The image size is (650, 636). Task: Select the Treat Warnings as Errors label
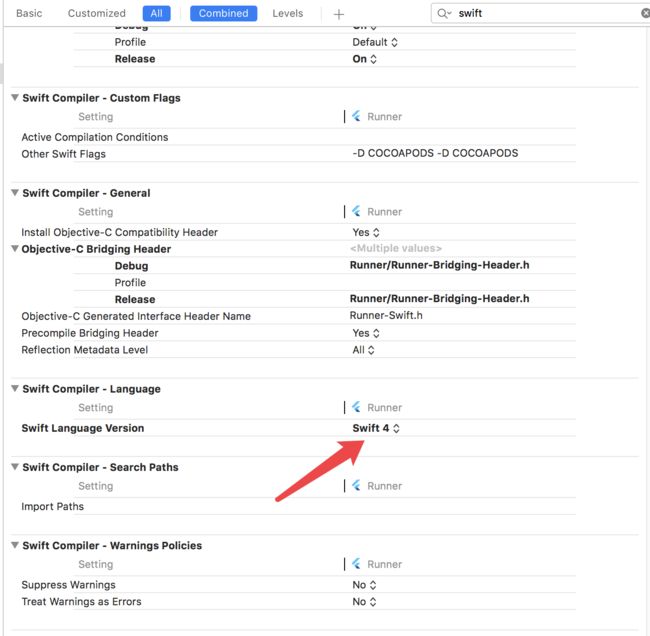click(81, 602)
